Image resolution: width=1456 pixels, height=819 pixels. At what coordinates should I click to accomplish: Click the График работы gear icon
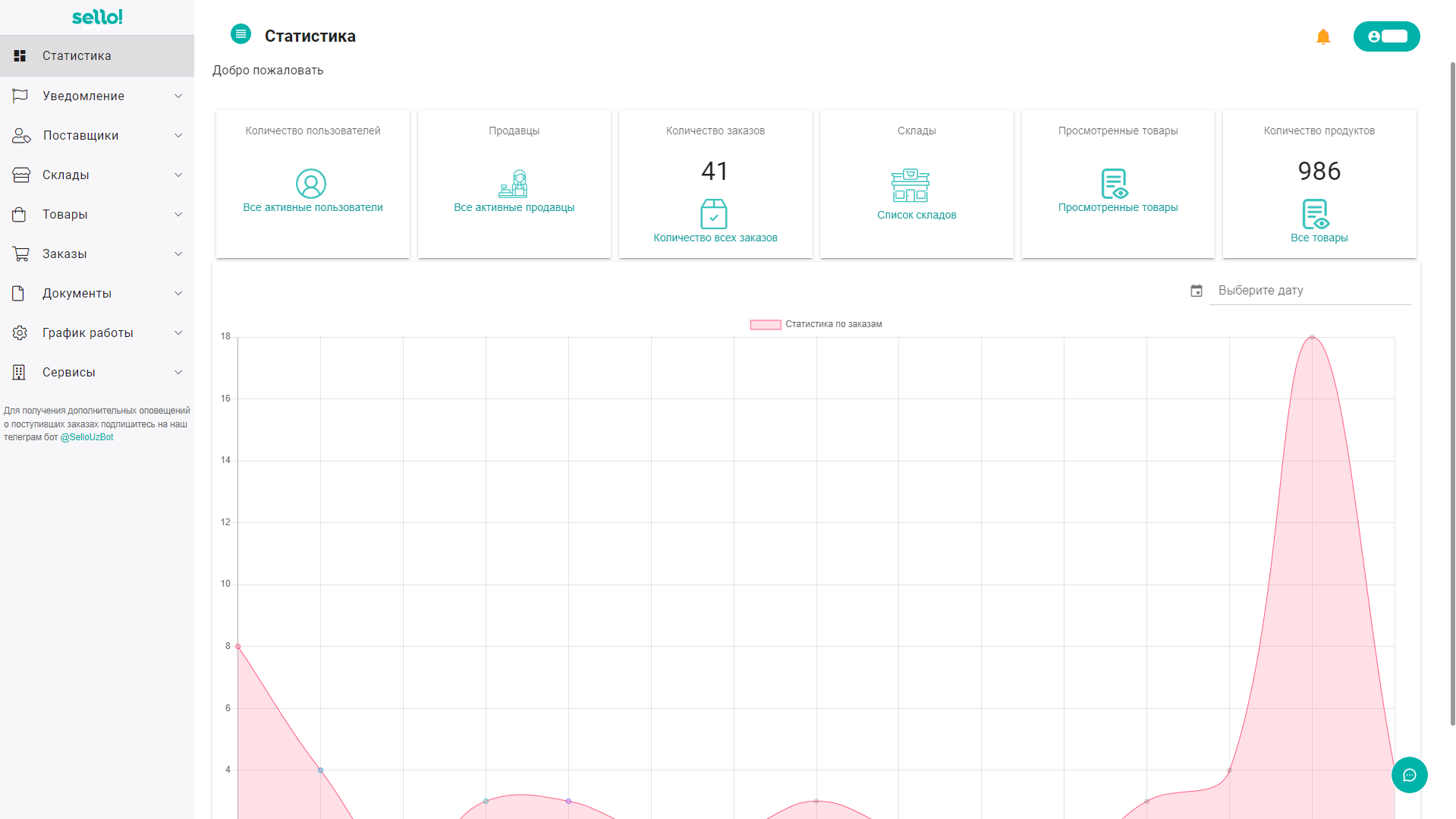point(20,332)
